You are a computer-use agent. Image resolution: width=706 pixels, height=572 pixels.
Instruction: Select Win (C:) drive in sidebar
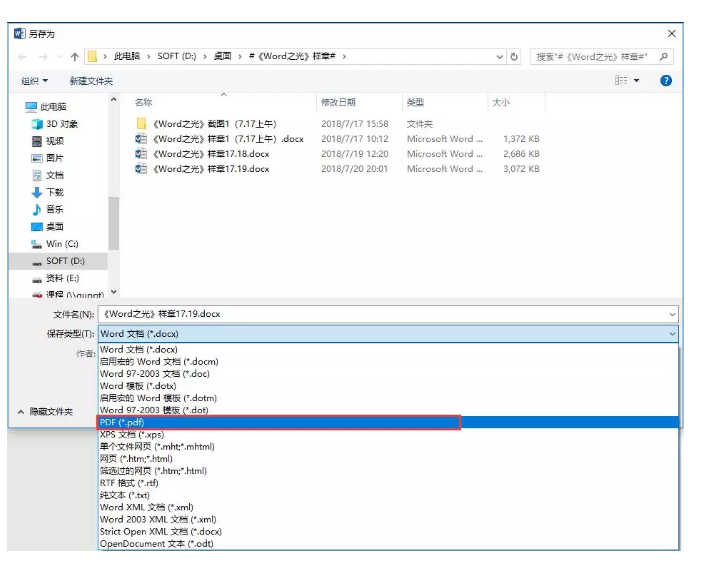point(54,244)
